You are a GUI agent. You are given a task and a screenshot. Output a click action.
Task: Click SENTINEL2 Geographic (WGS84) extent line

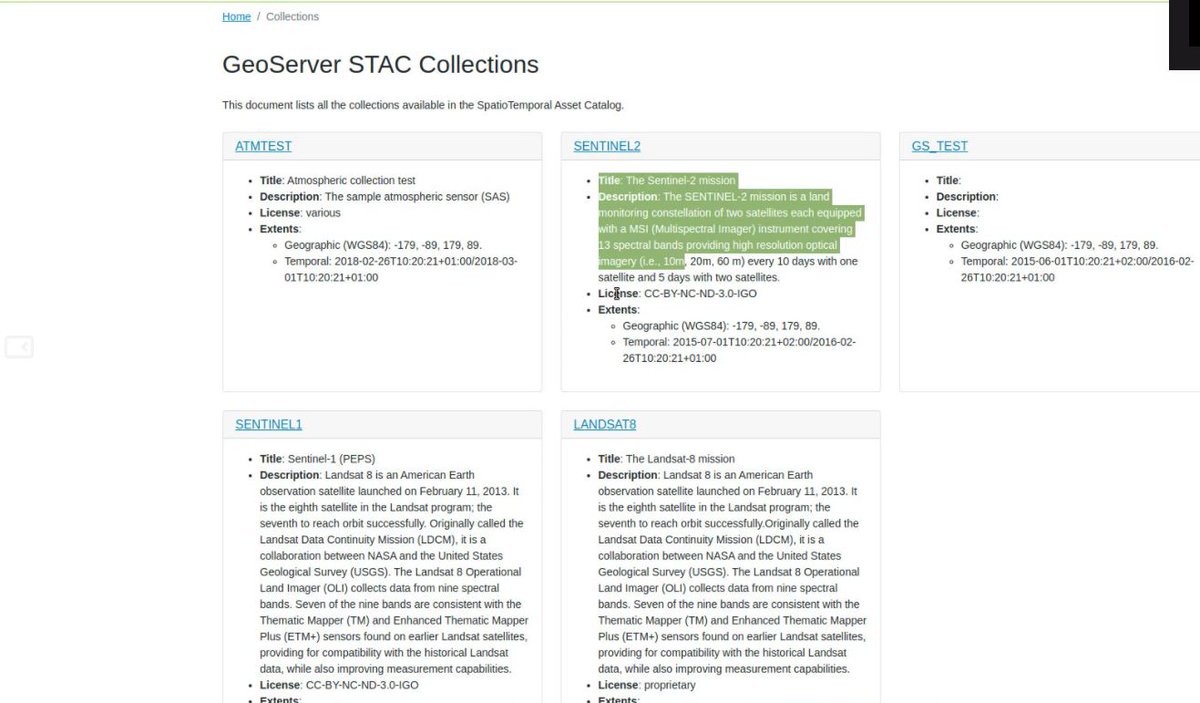(x=721, y=326)
